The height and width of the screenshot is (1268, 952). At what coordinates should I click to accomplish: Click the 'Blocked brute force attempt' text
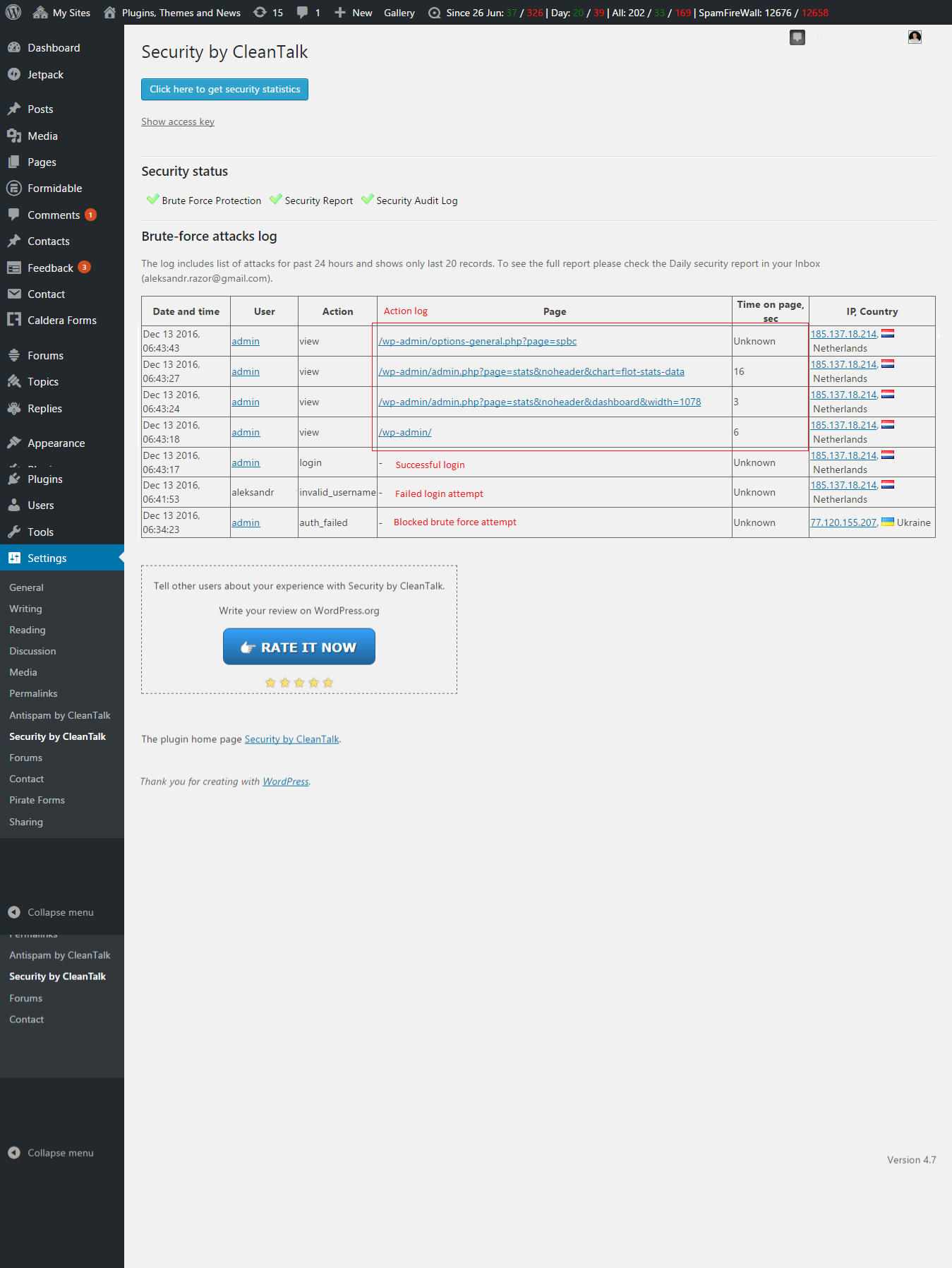point(455,522)
